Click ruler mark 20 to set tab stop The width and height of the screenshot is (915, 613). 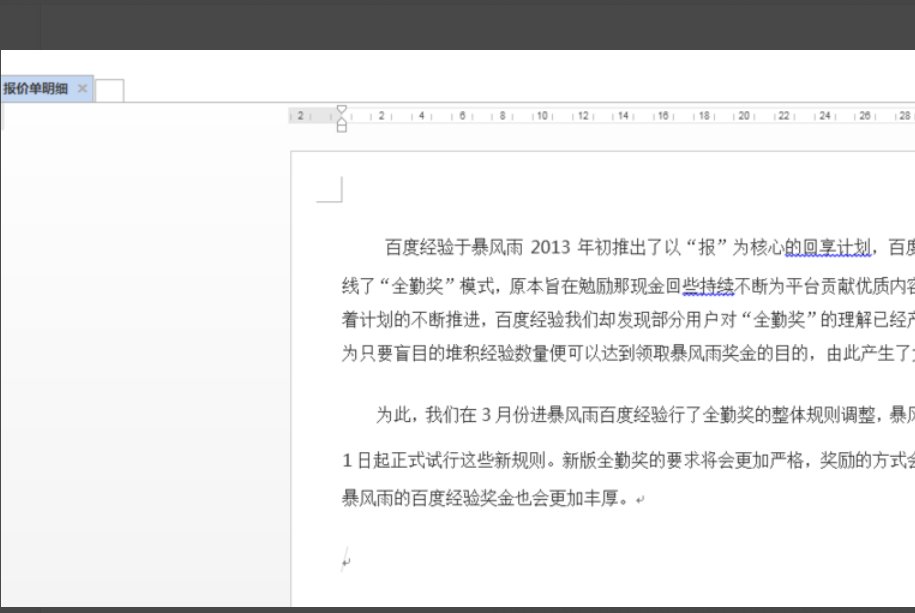[742, 115]
